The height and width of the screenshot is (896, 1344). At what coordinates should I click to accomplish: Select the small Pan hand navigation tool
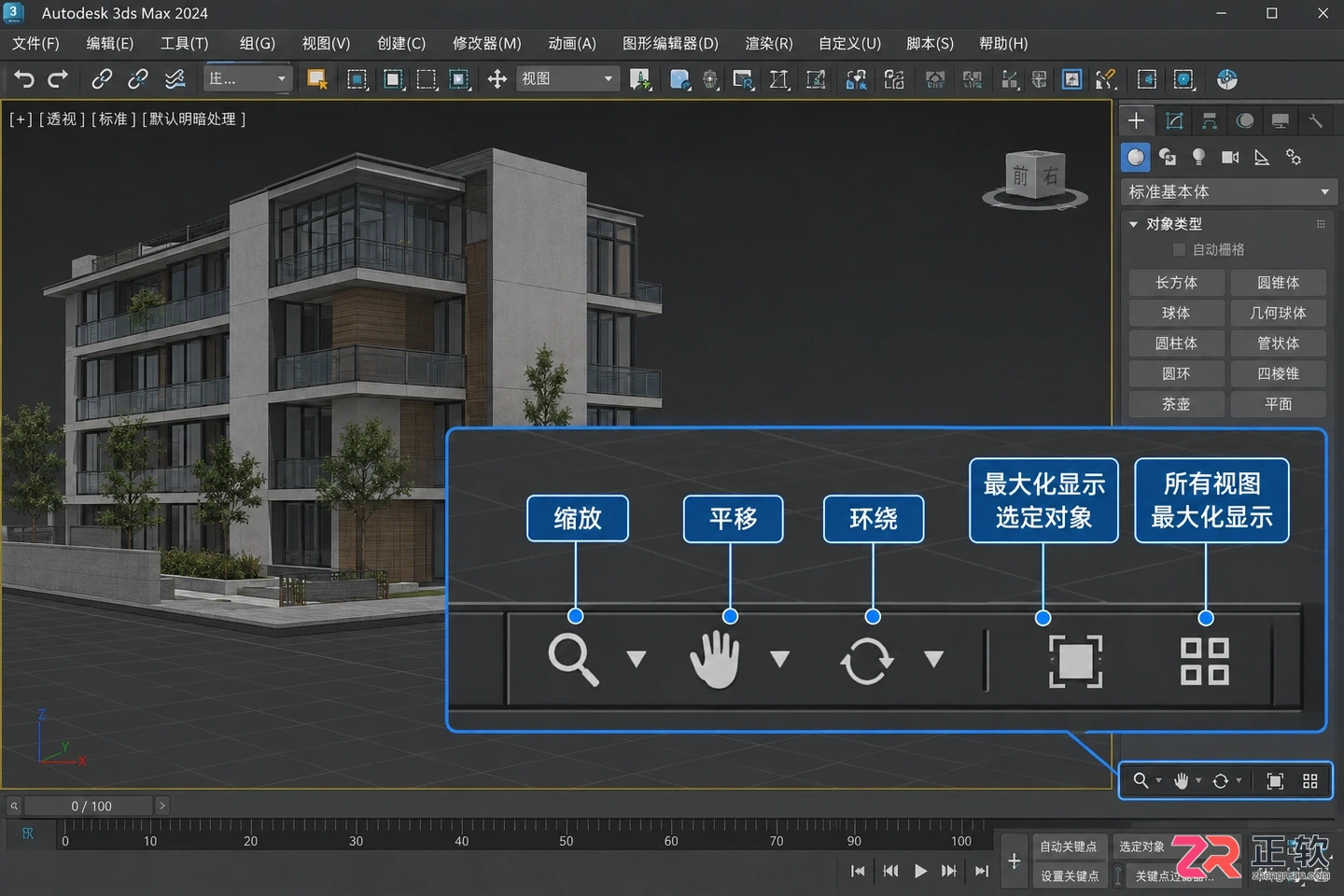click(1181, 780)
